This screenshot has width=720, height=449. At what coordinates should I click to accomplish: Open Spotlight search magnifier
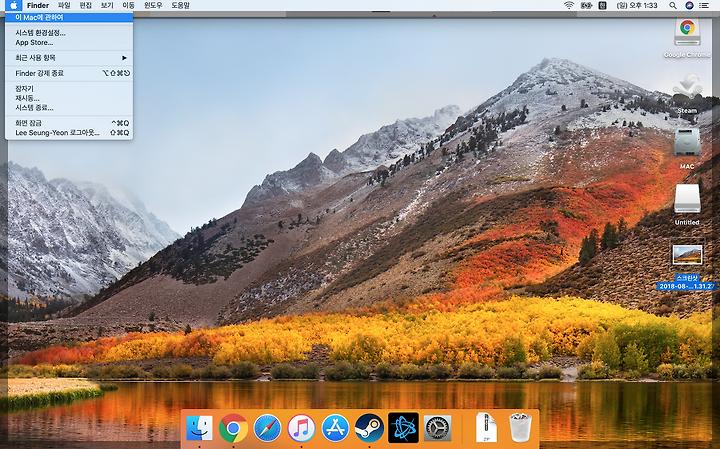673,6
